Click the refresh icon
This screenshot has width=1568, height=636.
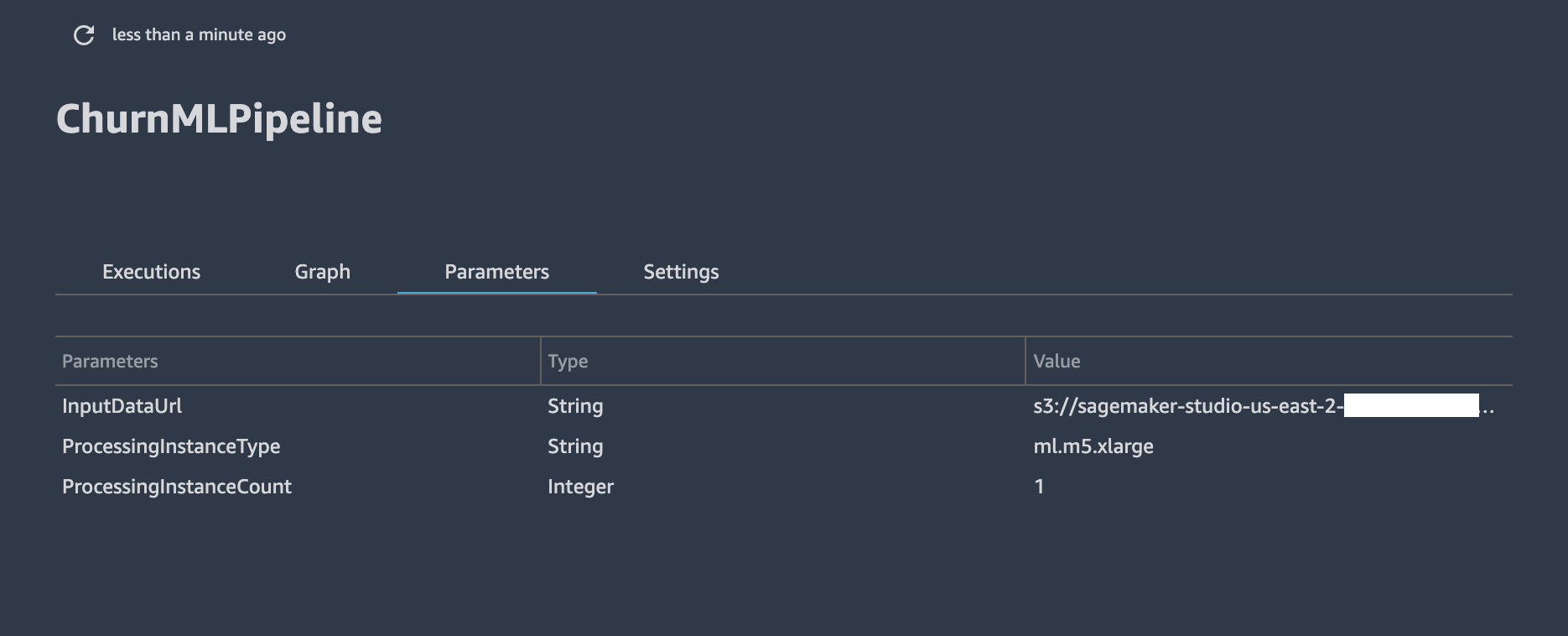coord(84,35)
